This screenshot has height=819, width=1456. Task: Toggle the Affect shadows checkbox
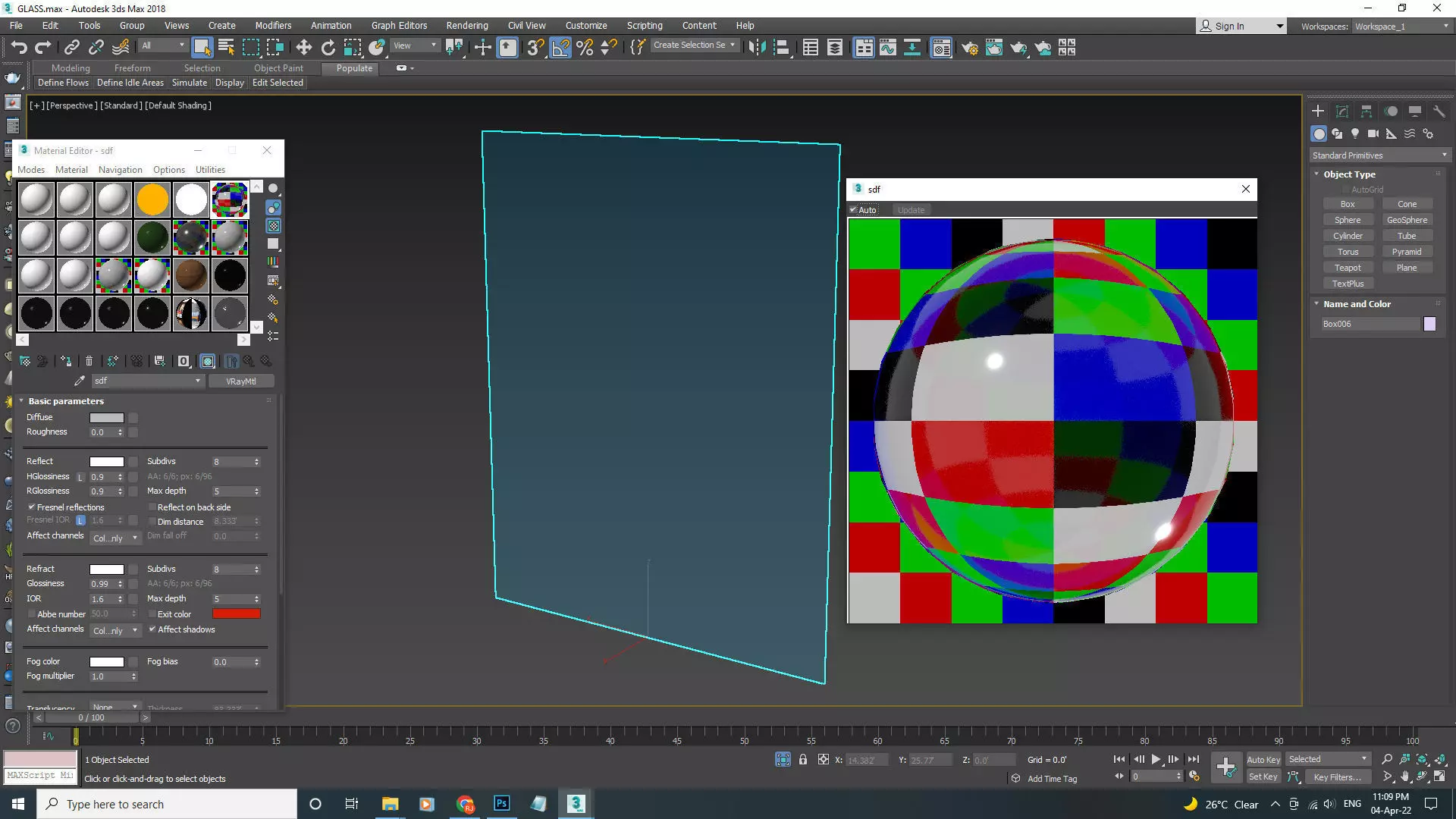(152, 629)
